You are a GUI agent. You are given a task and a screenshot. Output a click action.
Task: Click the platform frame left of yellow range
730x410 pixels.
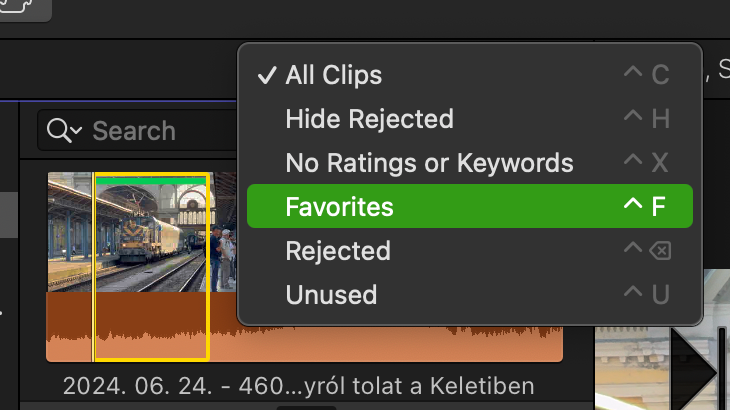point(70,232)
